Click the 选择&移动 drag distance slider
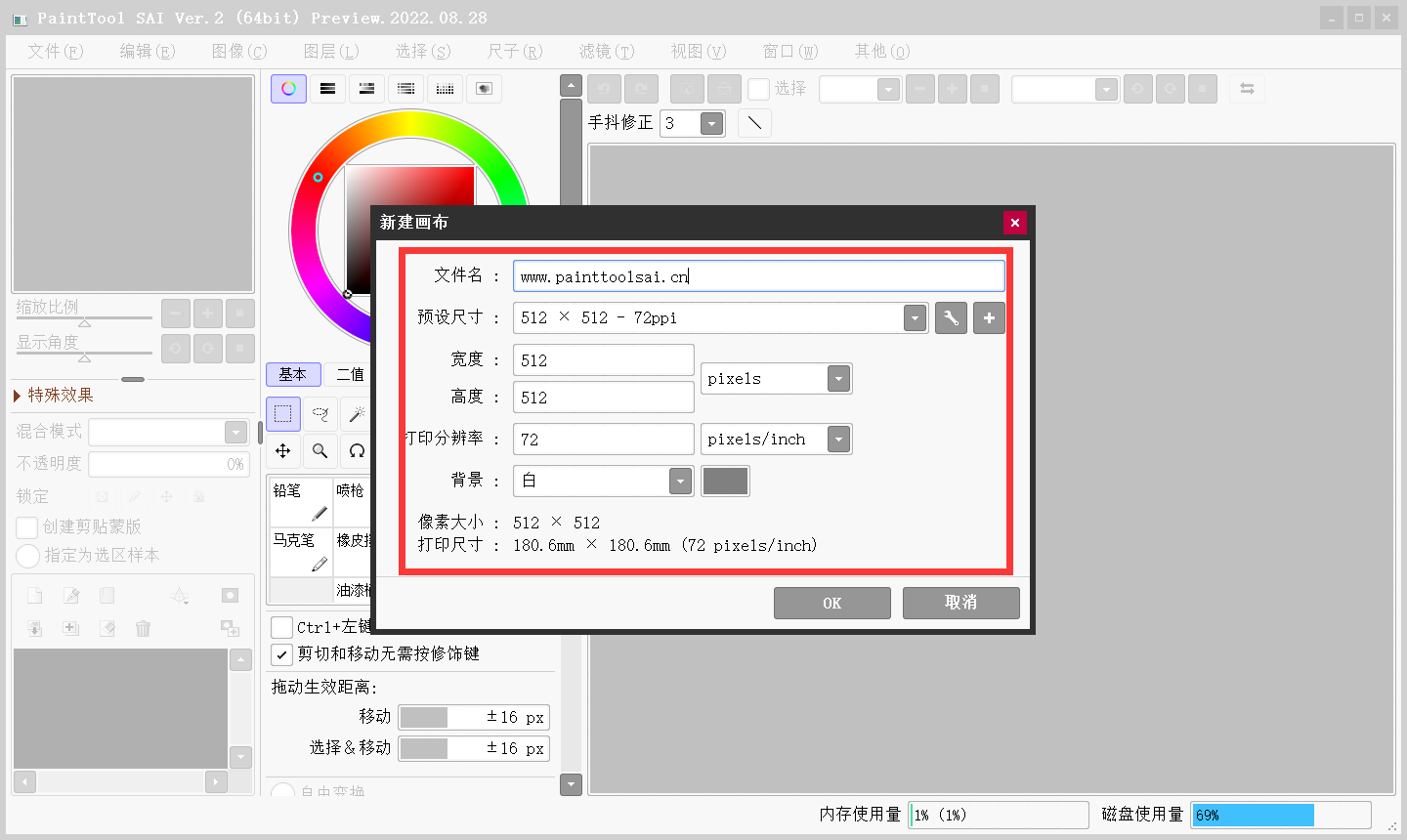Viewport: 1407px width, 840px height. (x=474, y=748)
